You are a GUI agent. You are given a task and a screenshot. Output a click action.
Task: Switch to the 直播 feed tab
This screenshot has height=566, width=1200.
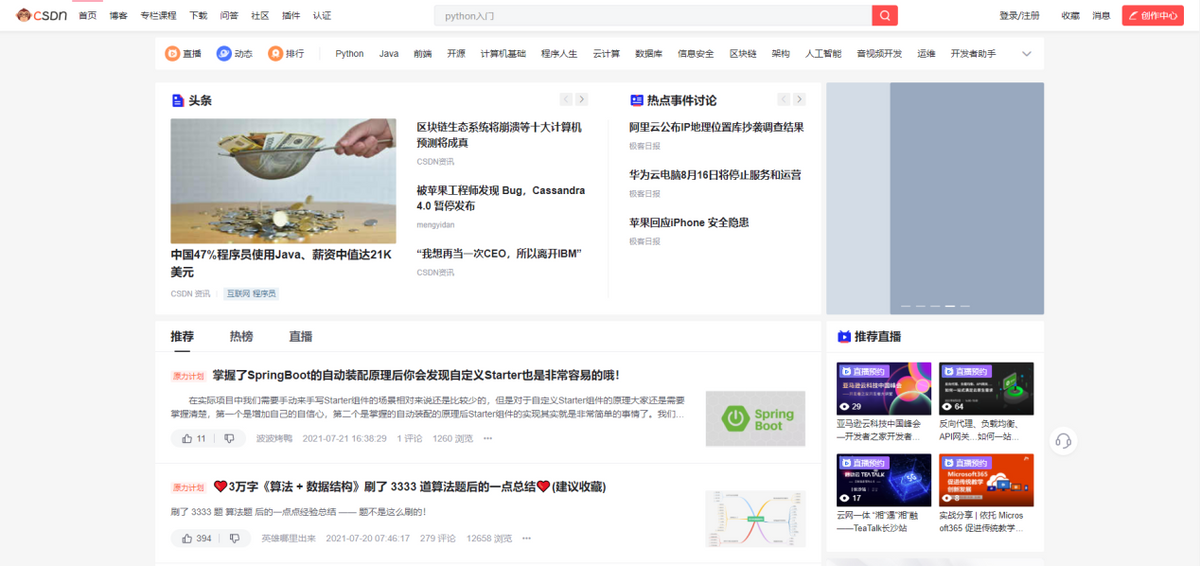[300, 337]
